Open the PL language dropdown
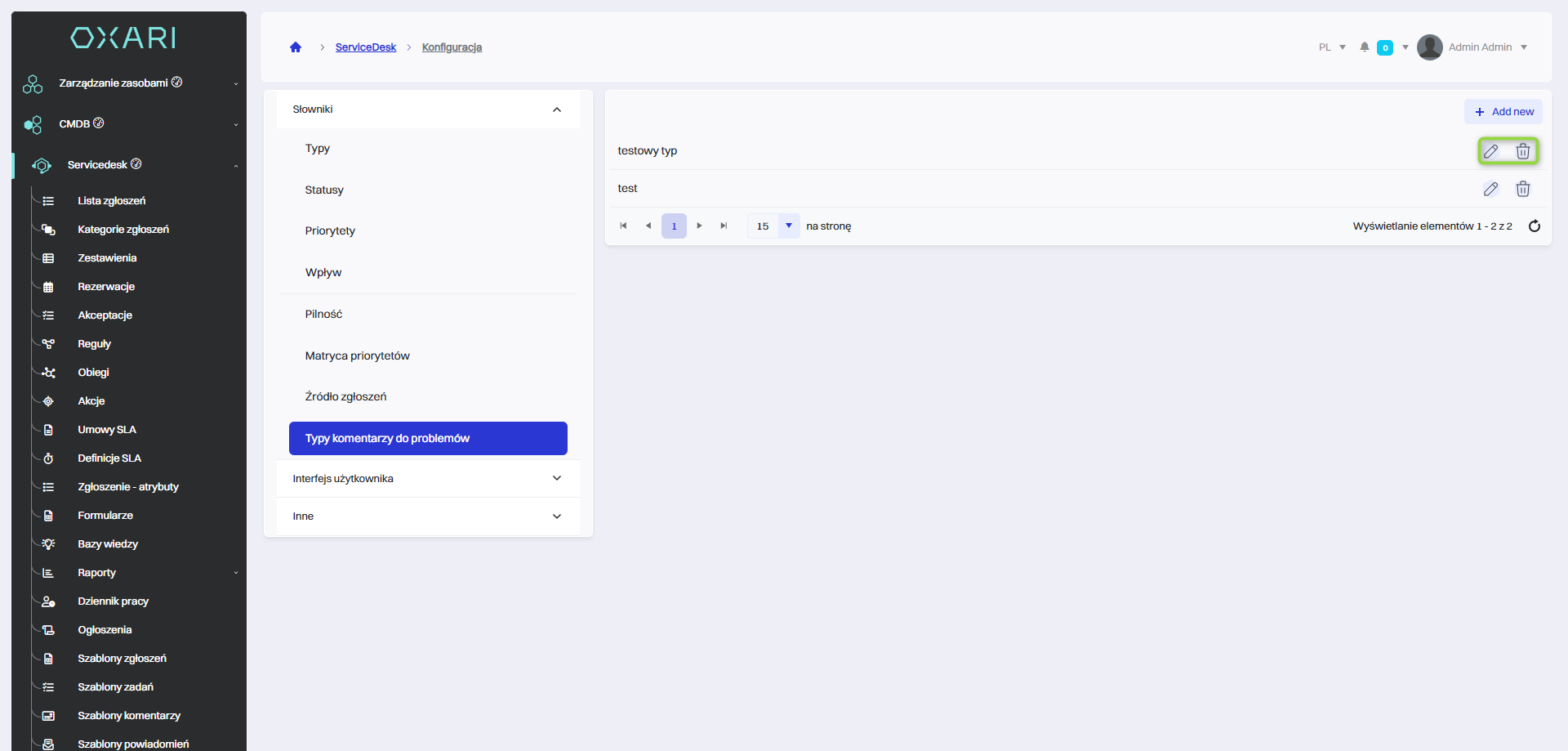Screen dimensions: 1568x751 coord(1331,47)
